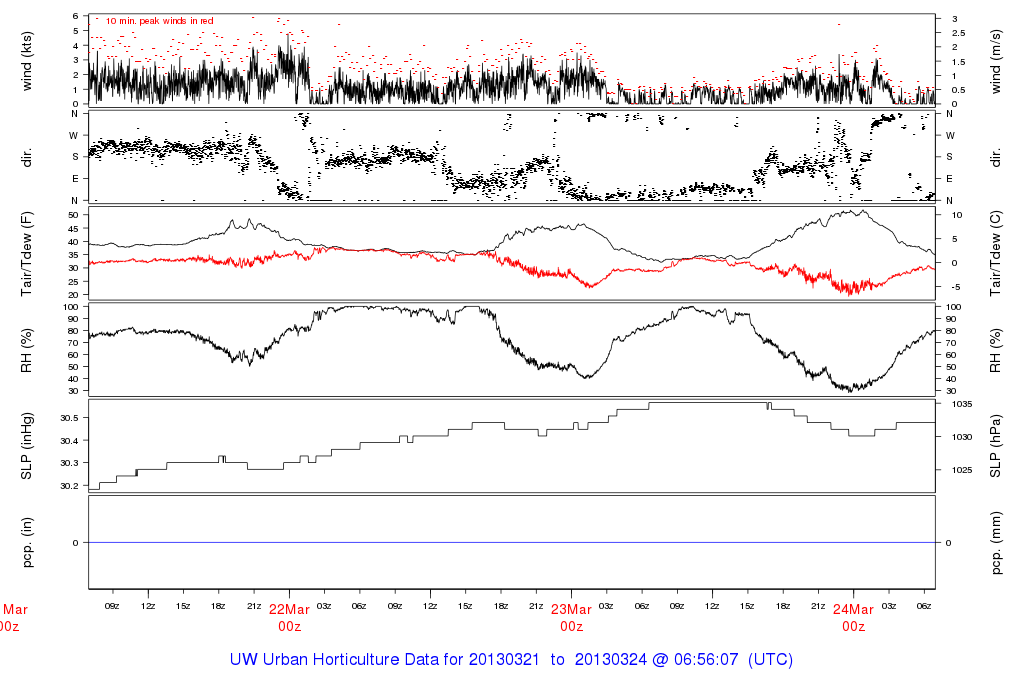The image size is (1024, 700).
Task: Click the chart title 'UW Urban Horticulture Data'
Action: pos(334,660)
